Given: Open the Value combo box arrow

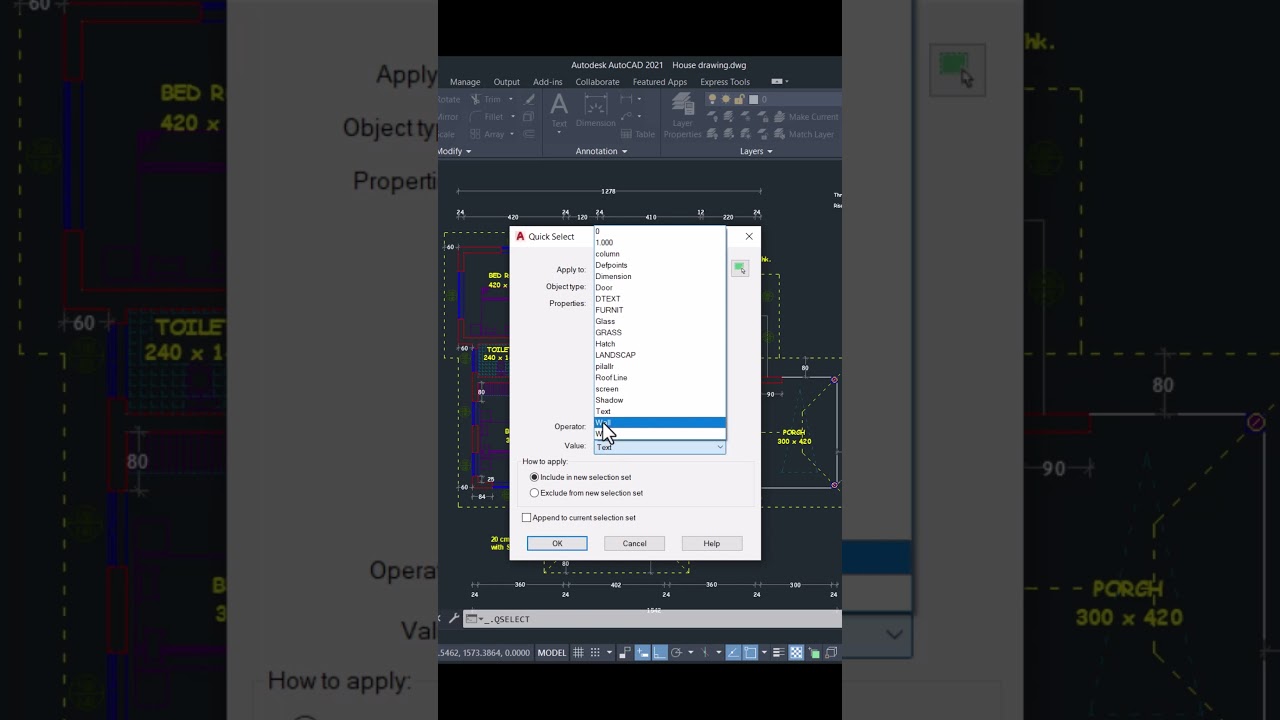Looking at the screenshot, I should tap(719, 447).
